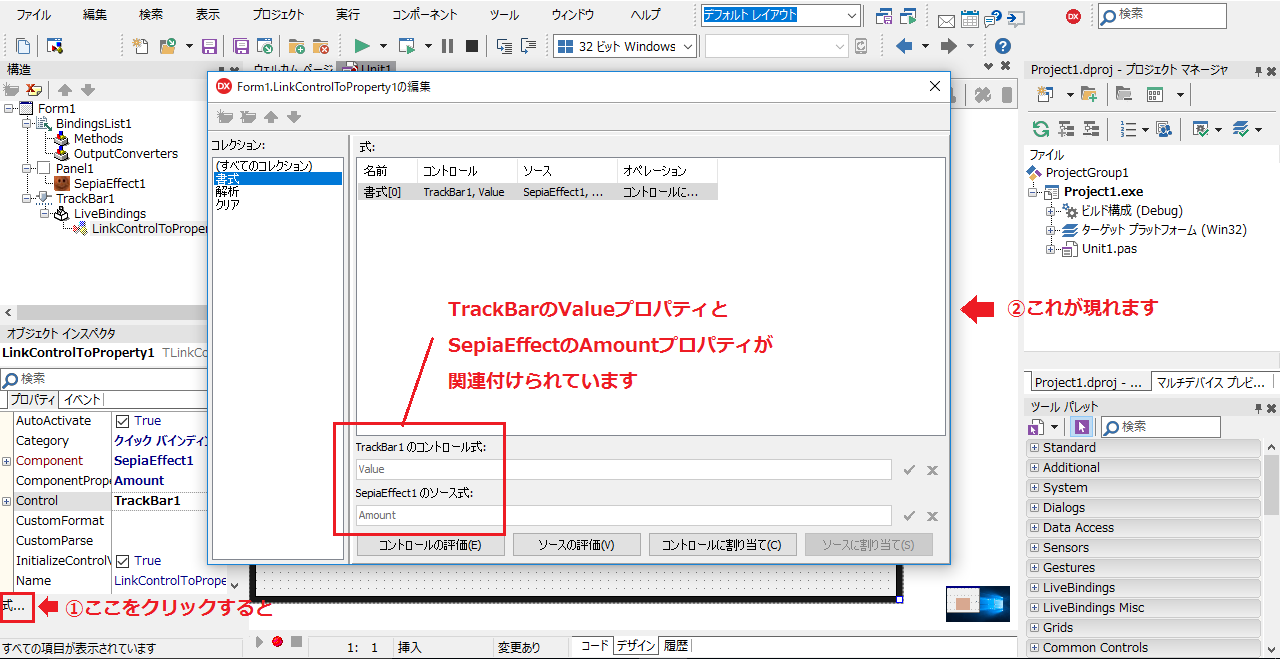
Task: Collapse the Project1.exe tree node
Action: click(x=1032, y=194)
